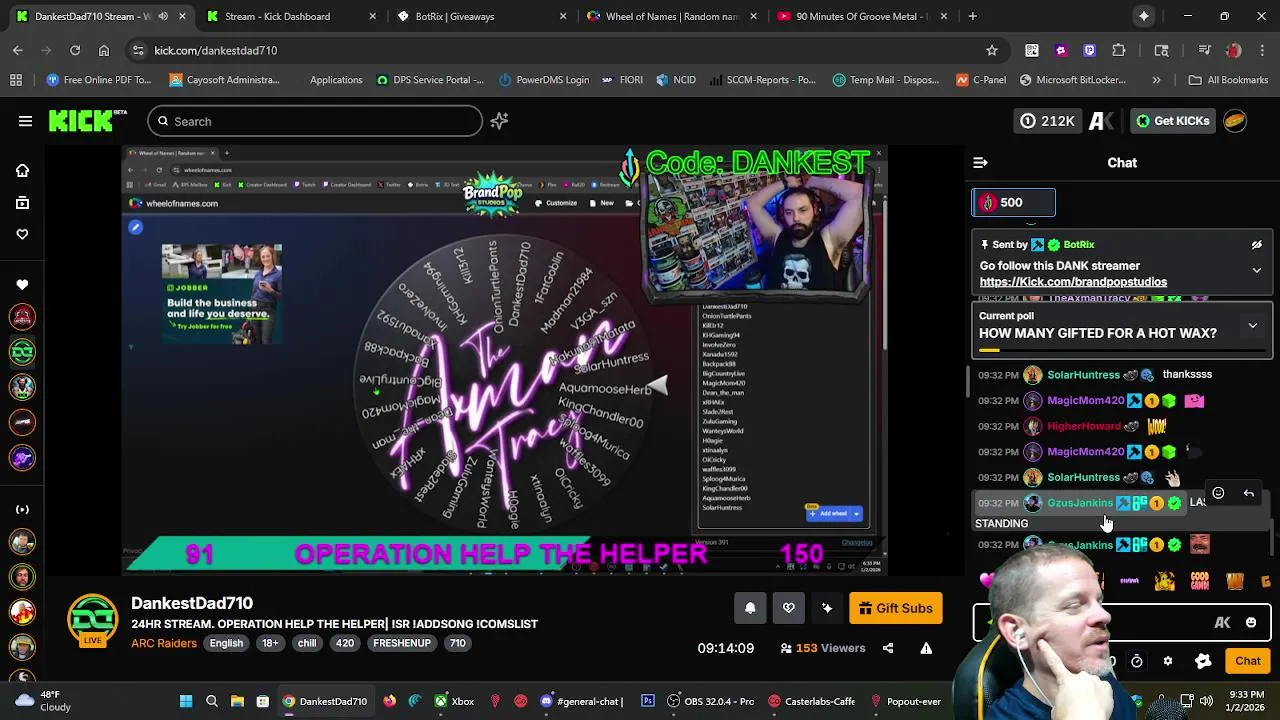Open OBS 32.0.4 from the taskbar
This screenshot has height=720, width=1280.
(710, 701)
